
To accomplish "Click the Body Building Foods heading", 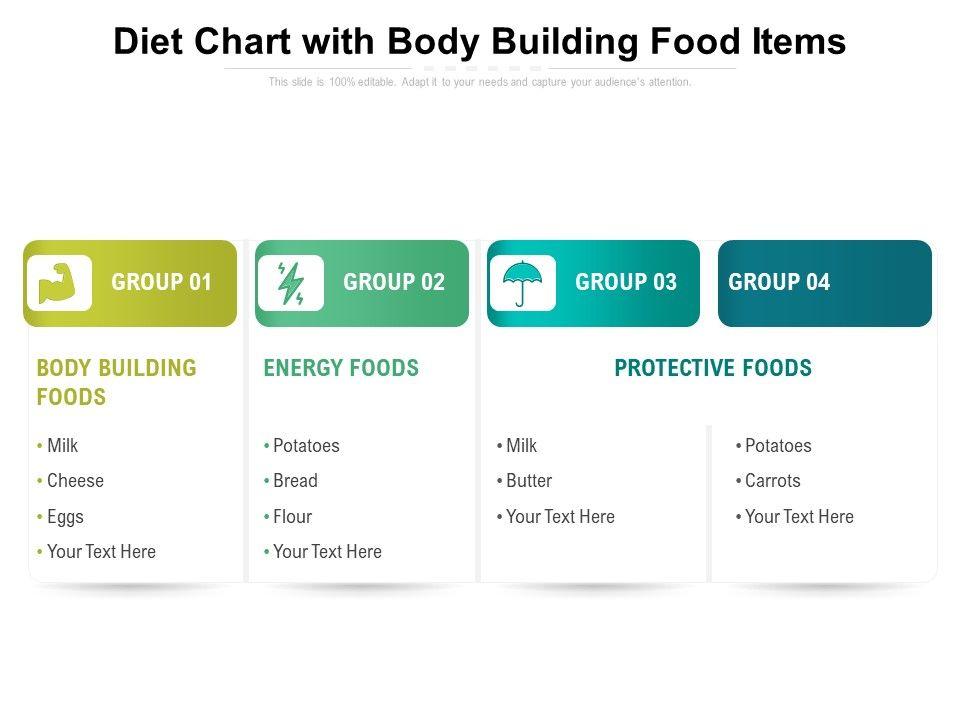I will tap(116, 382).
